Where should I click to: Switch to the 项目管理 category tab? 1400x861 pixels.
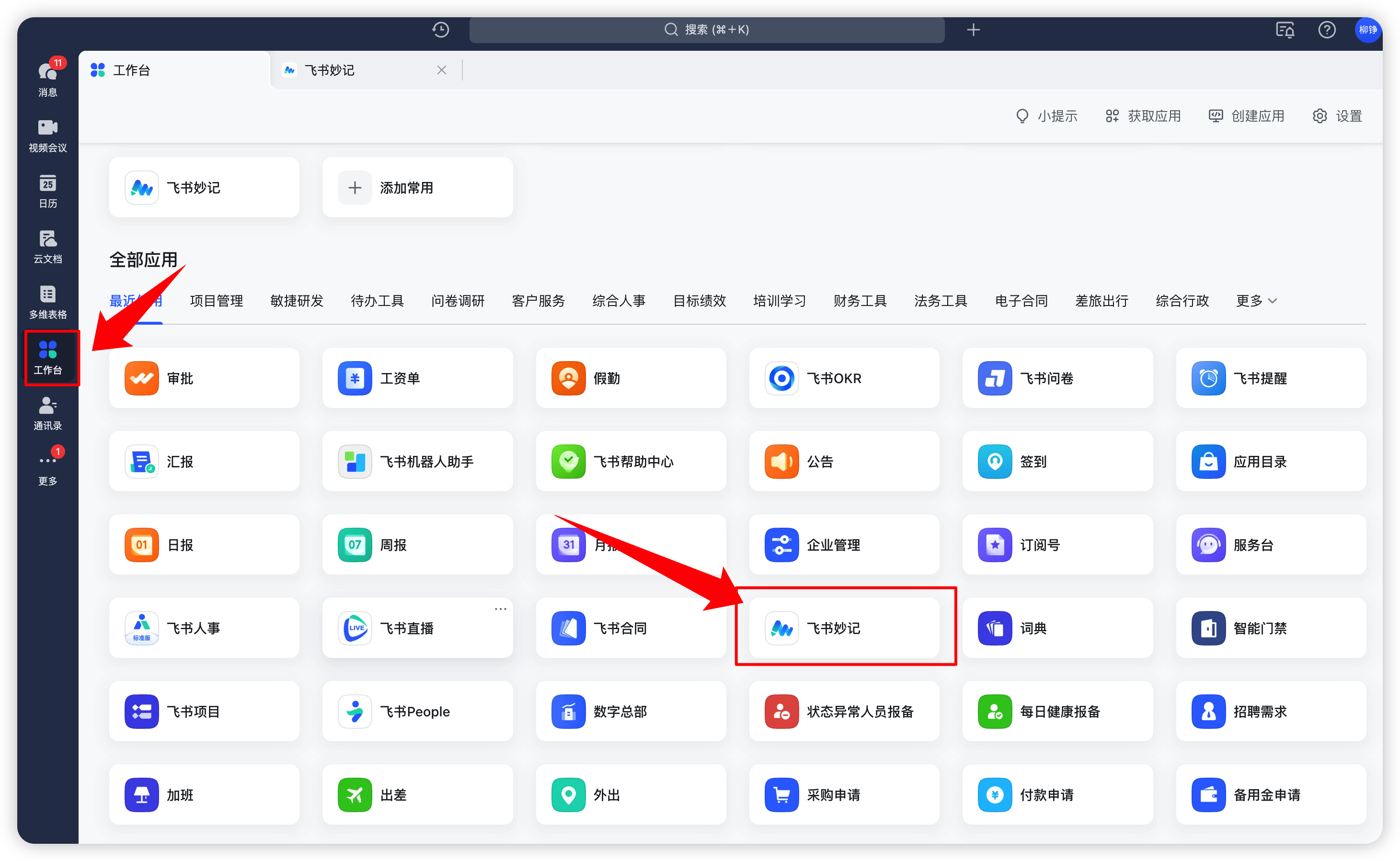(x=217, y=301)
